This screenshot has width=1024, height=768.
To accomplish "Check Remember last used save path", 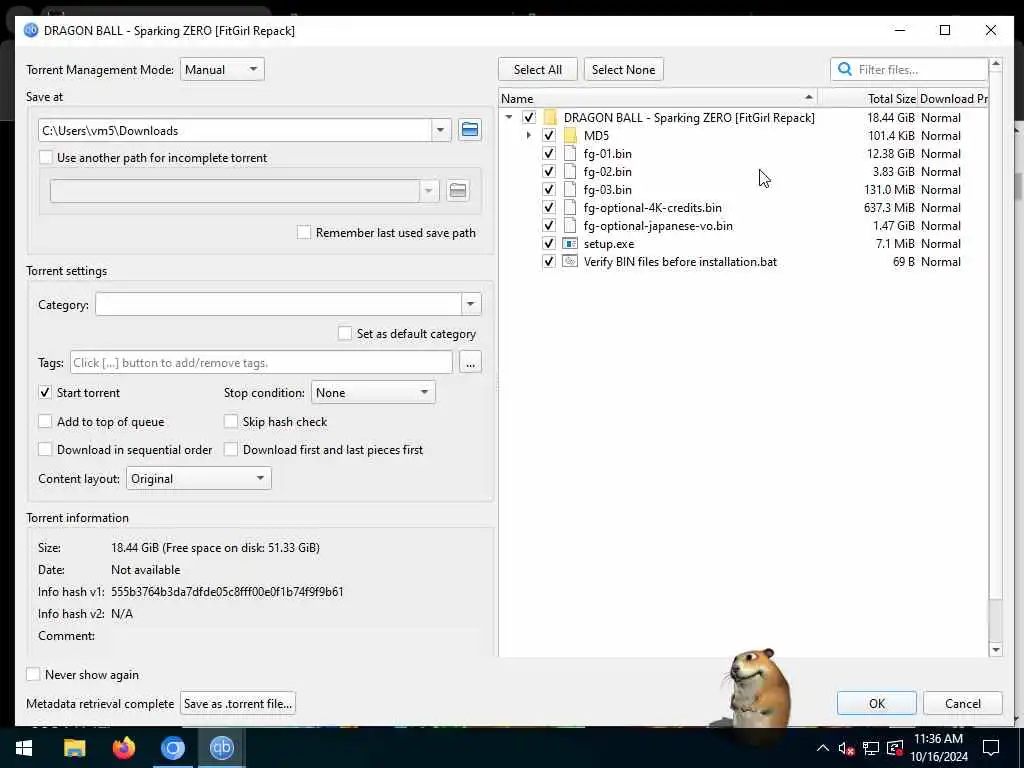I will tap(304, 232).
